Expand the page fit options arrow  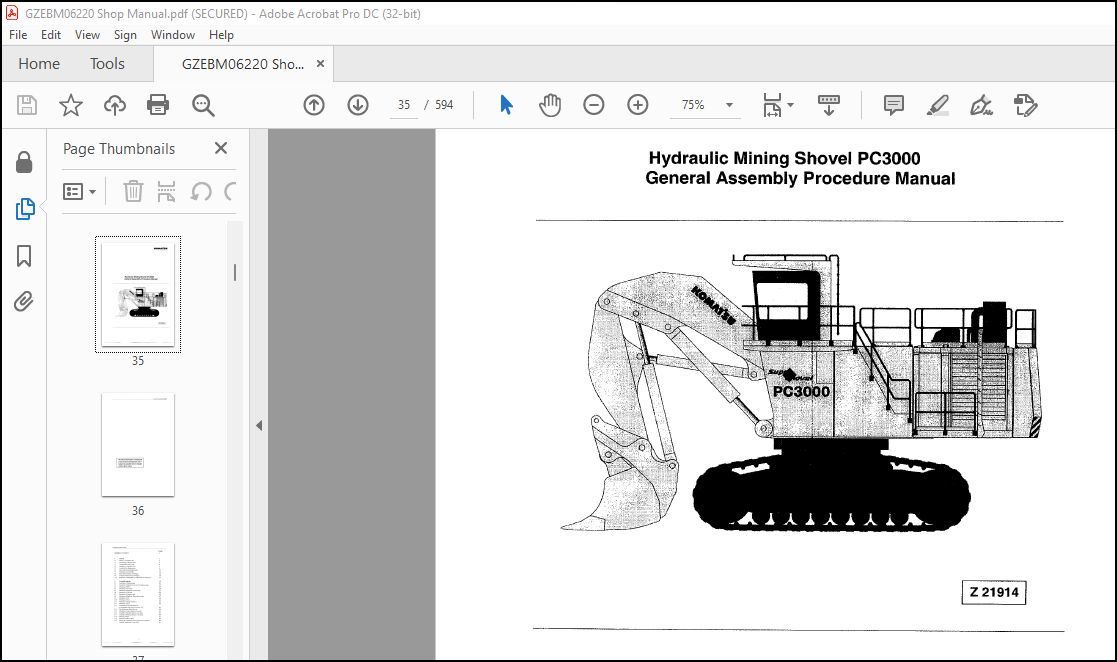click(x=791, y=105)
